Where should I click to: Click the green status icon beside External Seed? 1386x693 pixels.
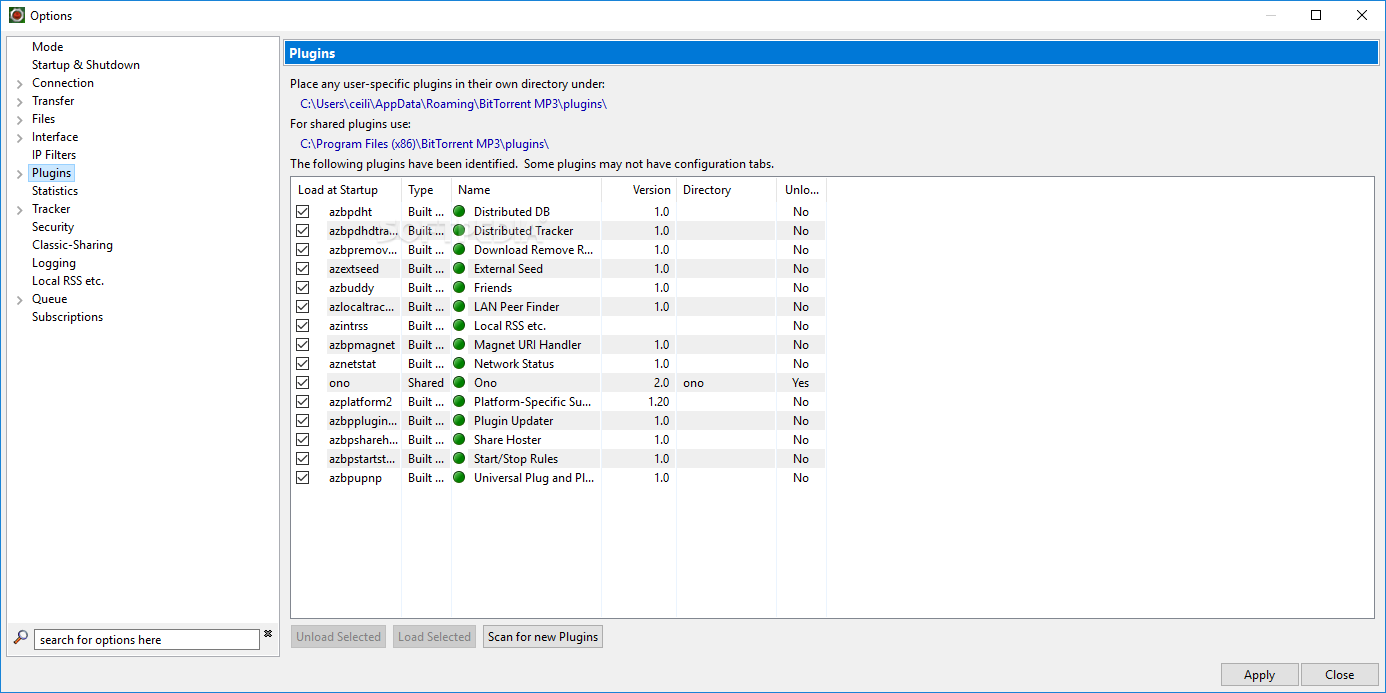pos(460,269)
